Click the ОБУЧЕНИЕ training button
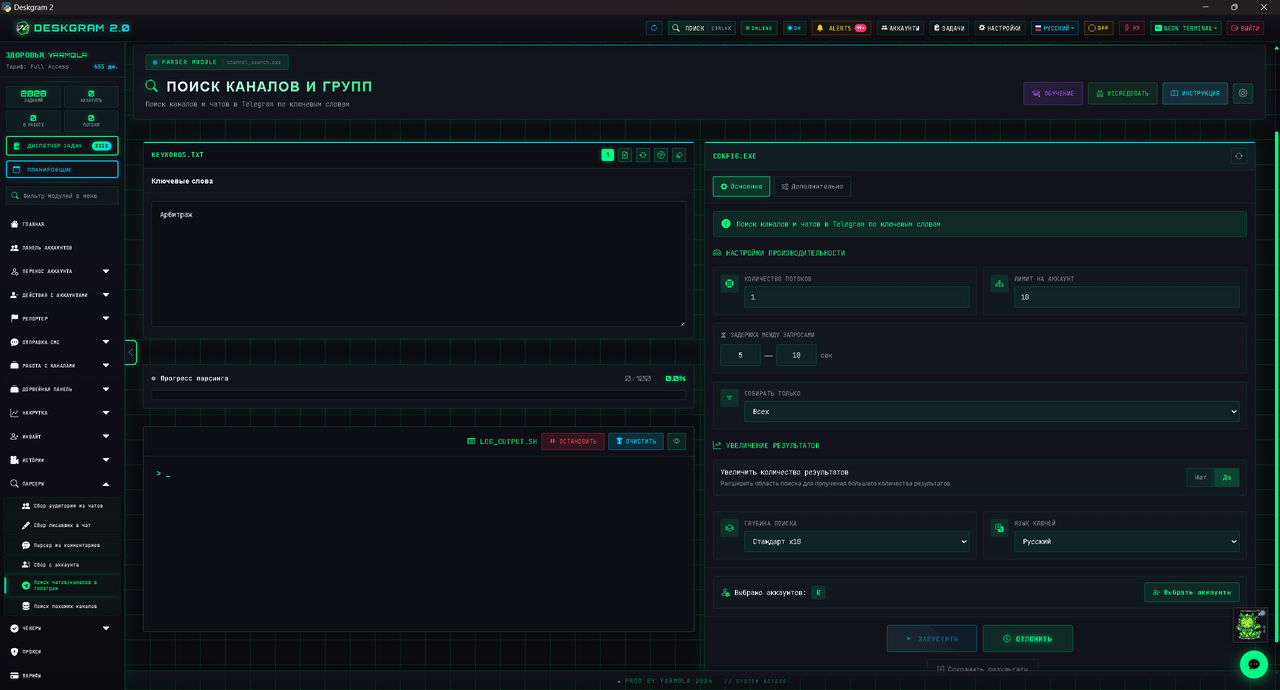 point(1053,93)
